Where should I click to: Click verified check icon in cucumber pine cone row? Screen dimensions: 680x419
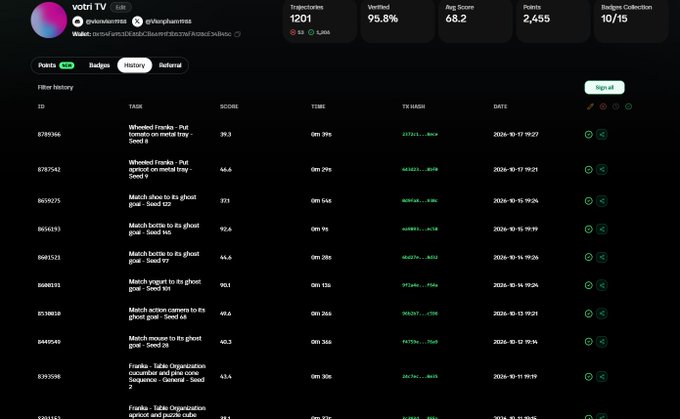click(588, 376)
